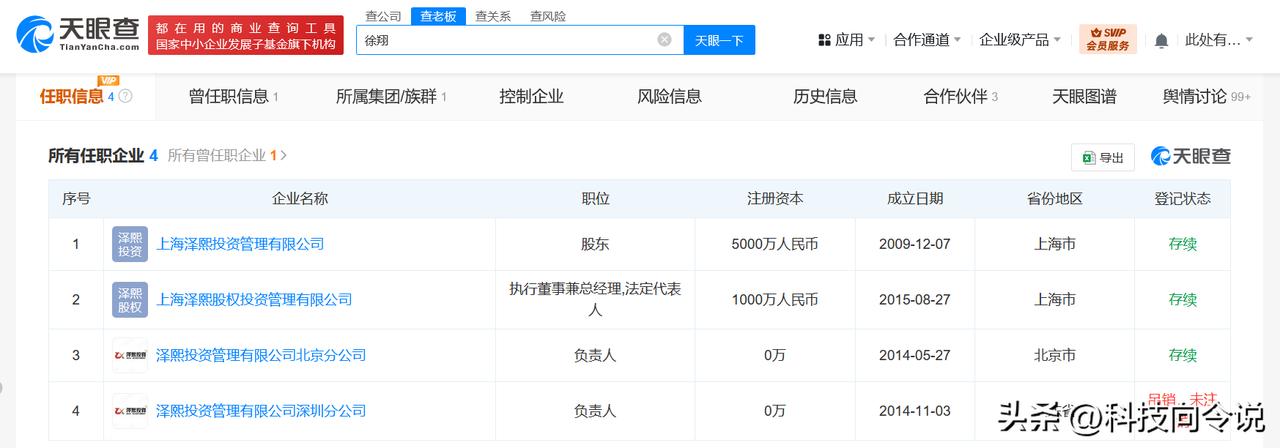Click the 序号 column header
The height and width of the screenshot is (448, 1280).
pyautogui.click(x=76, y=199)
